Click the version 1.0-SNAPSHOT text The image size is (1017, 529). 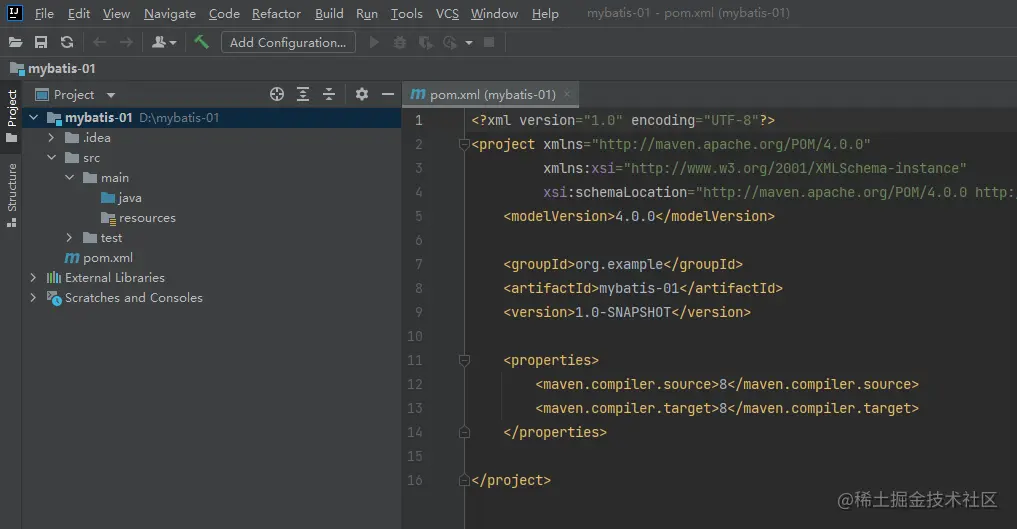coord(623,312)
